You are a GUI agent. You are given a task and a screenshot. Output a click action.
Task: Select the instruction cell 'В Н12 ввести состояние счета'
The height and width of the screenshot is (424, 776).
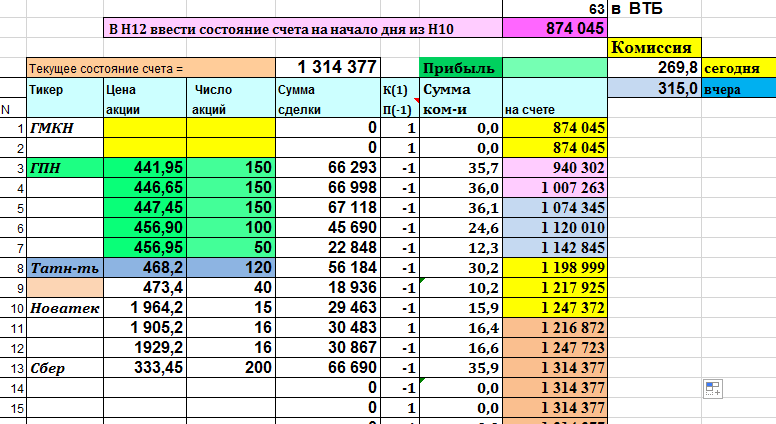(303, 28)
